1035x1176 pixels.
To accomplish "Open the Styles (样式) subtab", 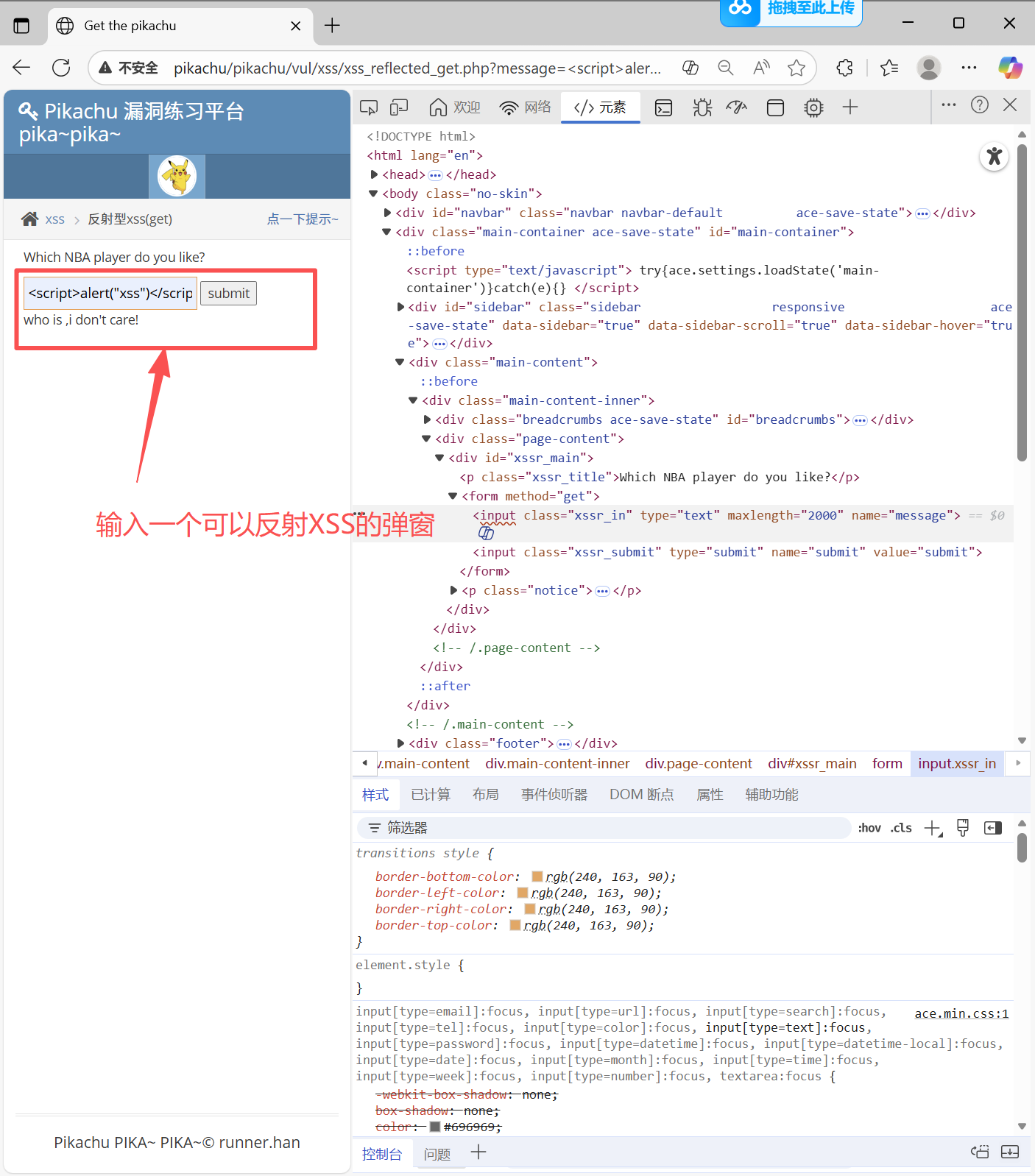I will coord(375,795).
